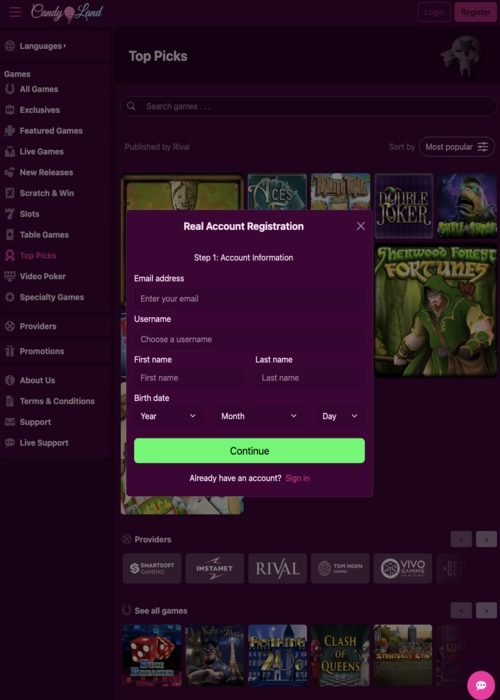Focus the Email address field
This screenshot has width=500, height=700.
[x=250, y=299]
